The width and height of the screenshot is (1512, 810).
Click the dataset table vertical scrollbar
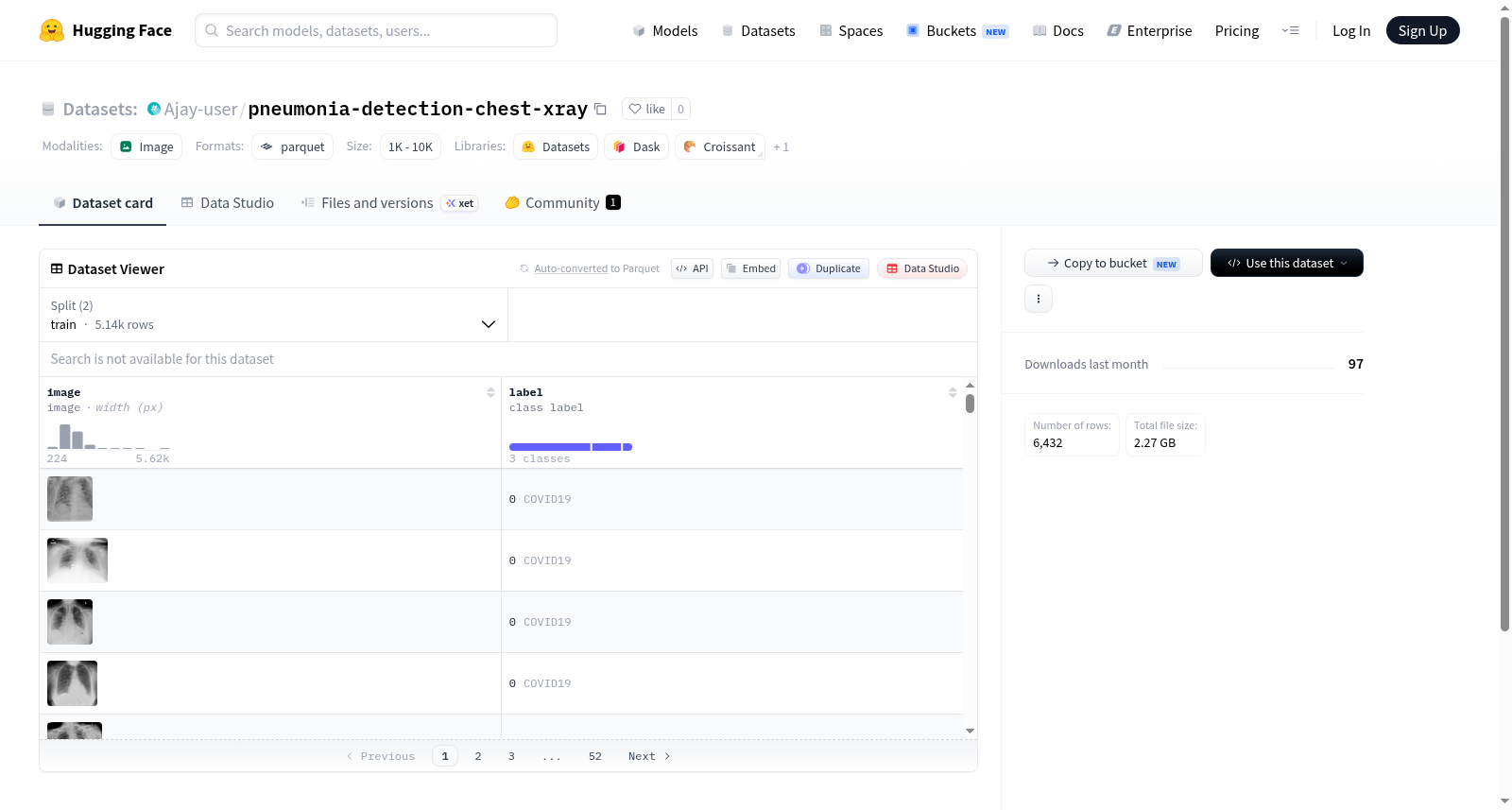pyautogui.click(x=970, y=404)
